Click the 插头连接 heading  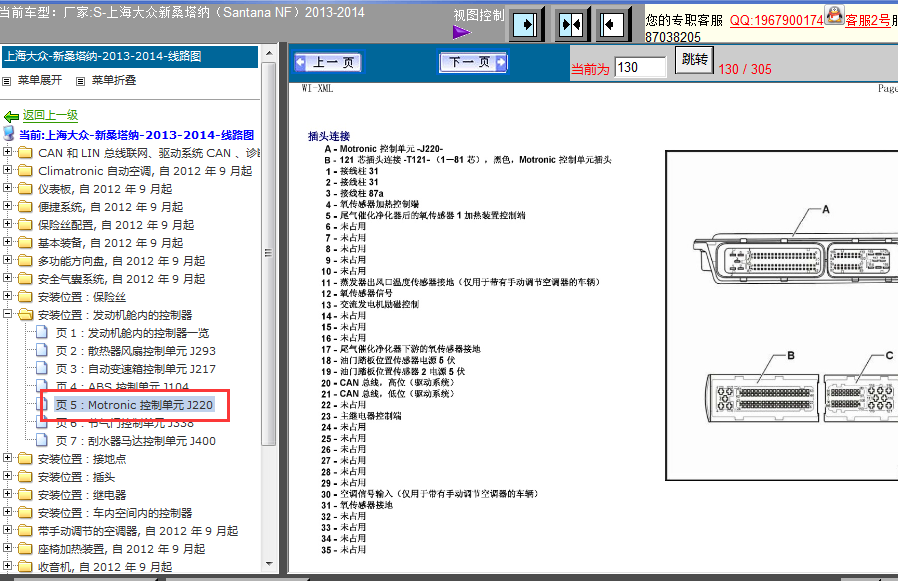[329, 136]
